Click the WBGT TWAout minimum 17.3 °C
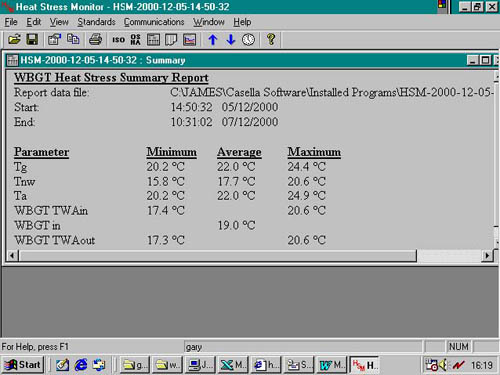Screen dimensions: 500x375 [166, 240]
